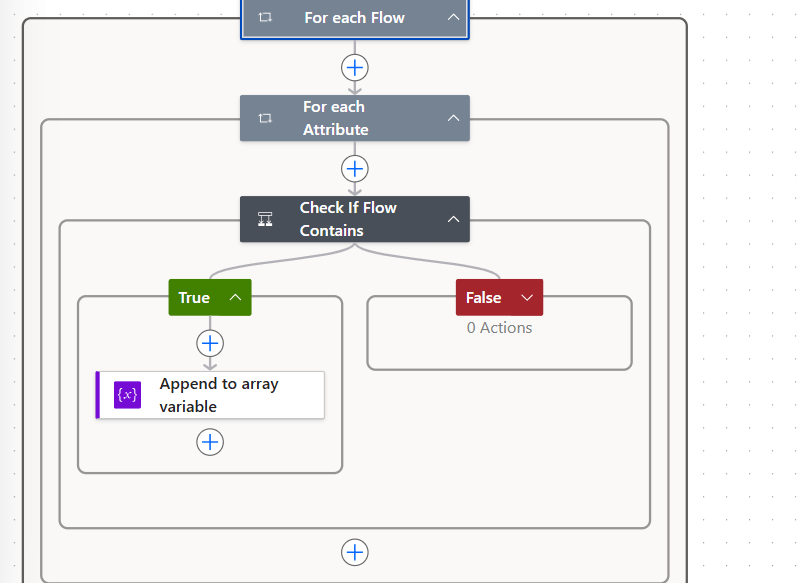Click the 0 Actions text in False branch
This screenshot has height=583, width=807.
[x=499, y=327]
